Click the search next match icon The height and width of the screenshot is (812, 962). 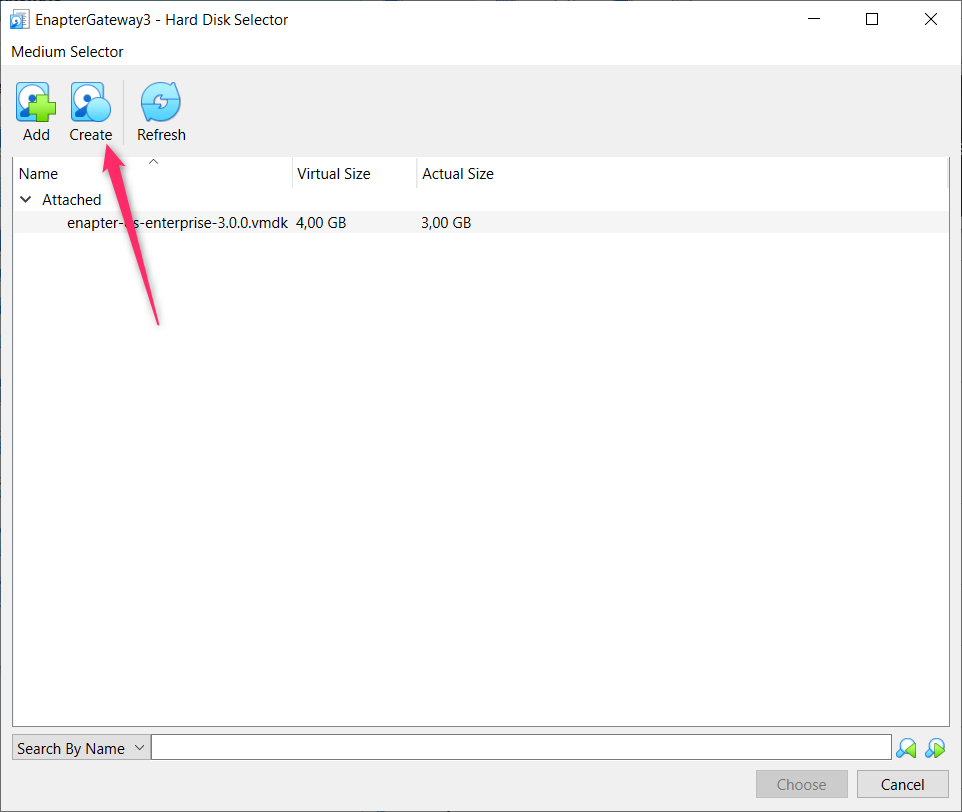[936, 747]
